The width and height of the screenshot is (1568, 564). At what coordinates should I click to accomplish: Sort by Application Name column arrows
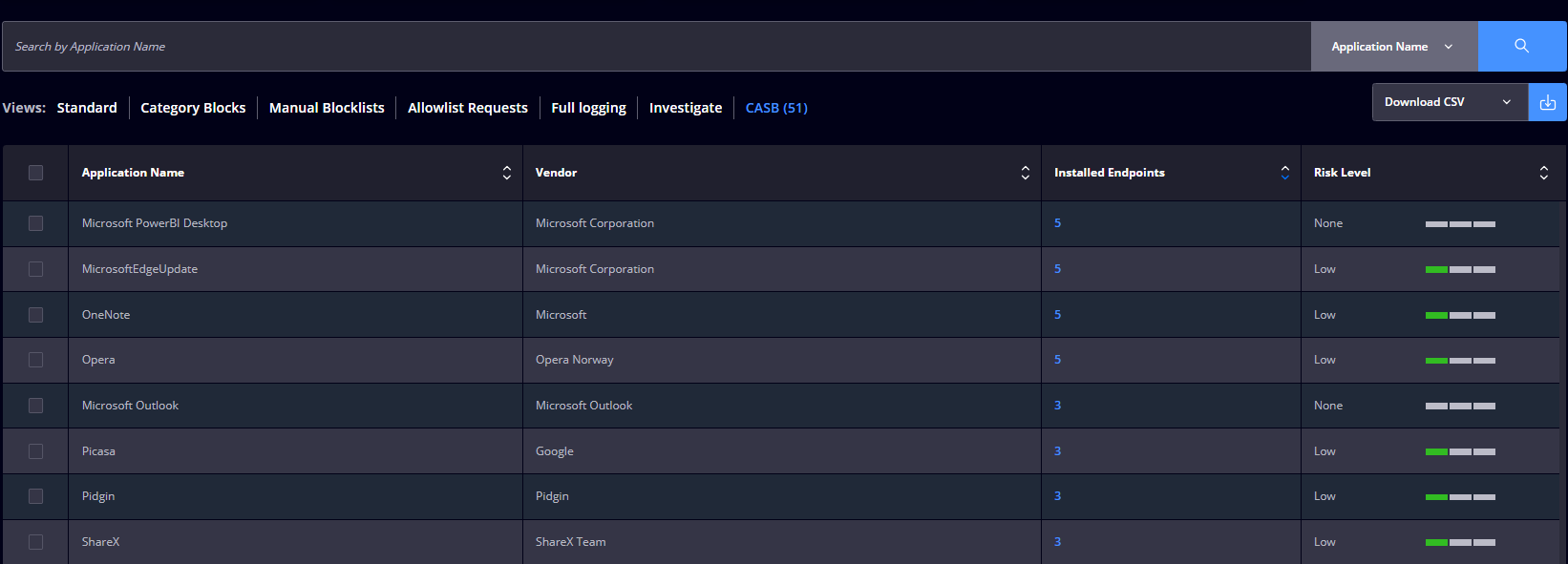tap(506, 173)
